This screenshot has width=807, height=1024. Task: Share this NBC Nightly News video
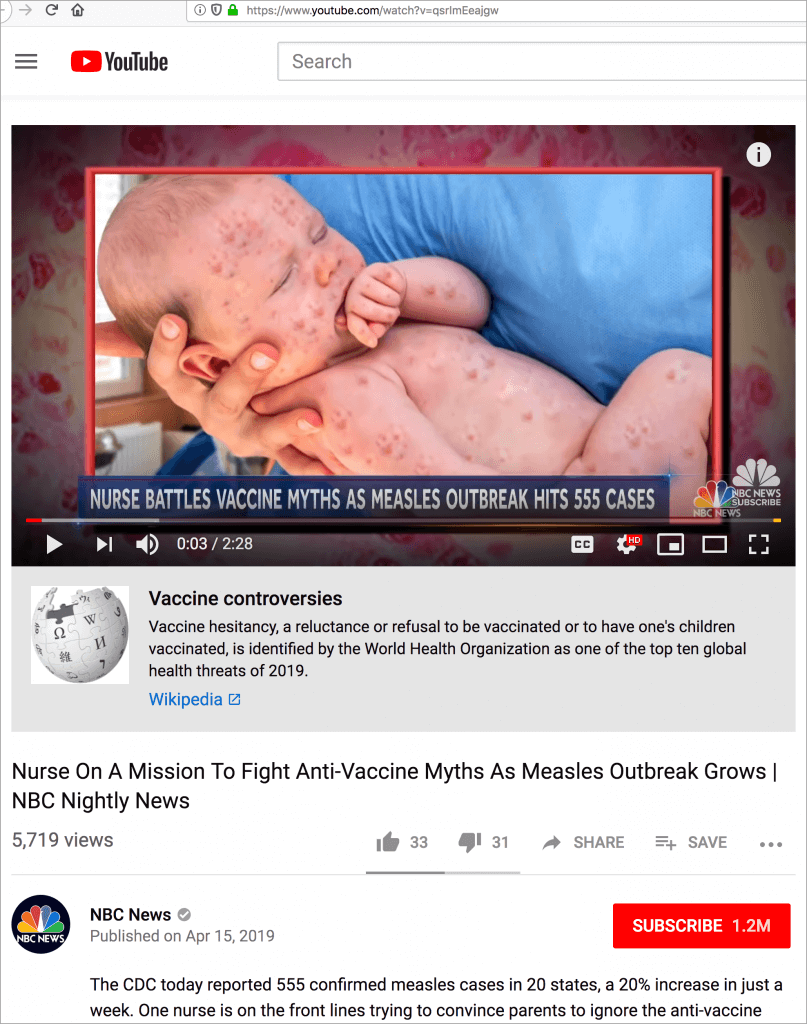[x=583, y=842]
